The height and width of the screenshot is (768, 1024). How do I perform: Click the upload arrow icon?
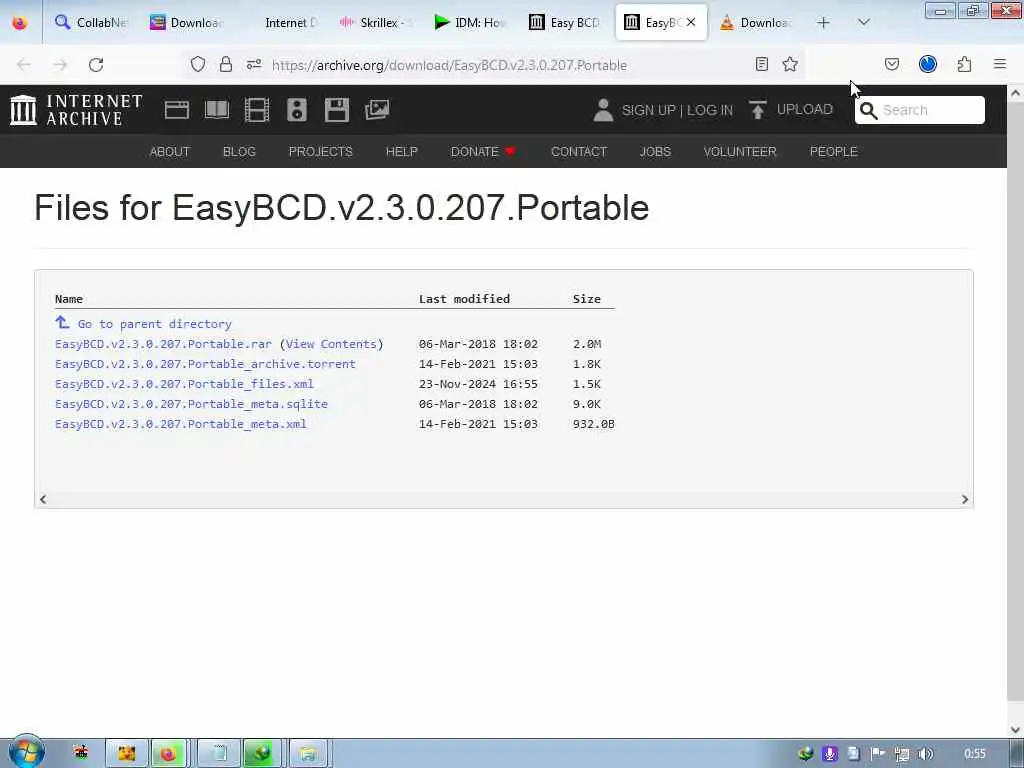[x=758, y=110]
